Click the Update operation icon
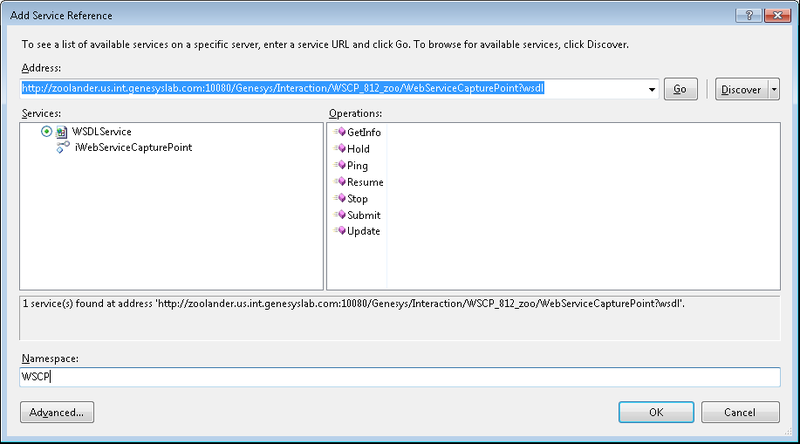800x444 pixels. pyautogui.click(x=340, y=231)
